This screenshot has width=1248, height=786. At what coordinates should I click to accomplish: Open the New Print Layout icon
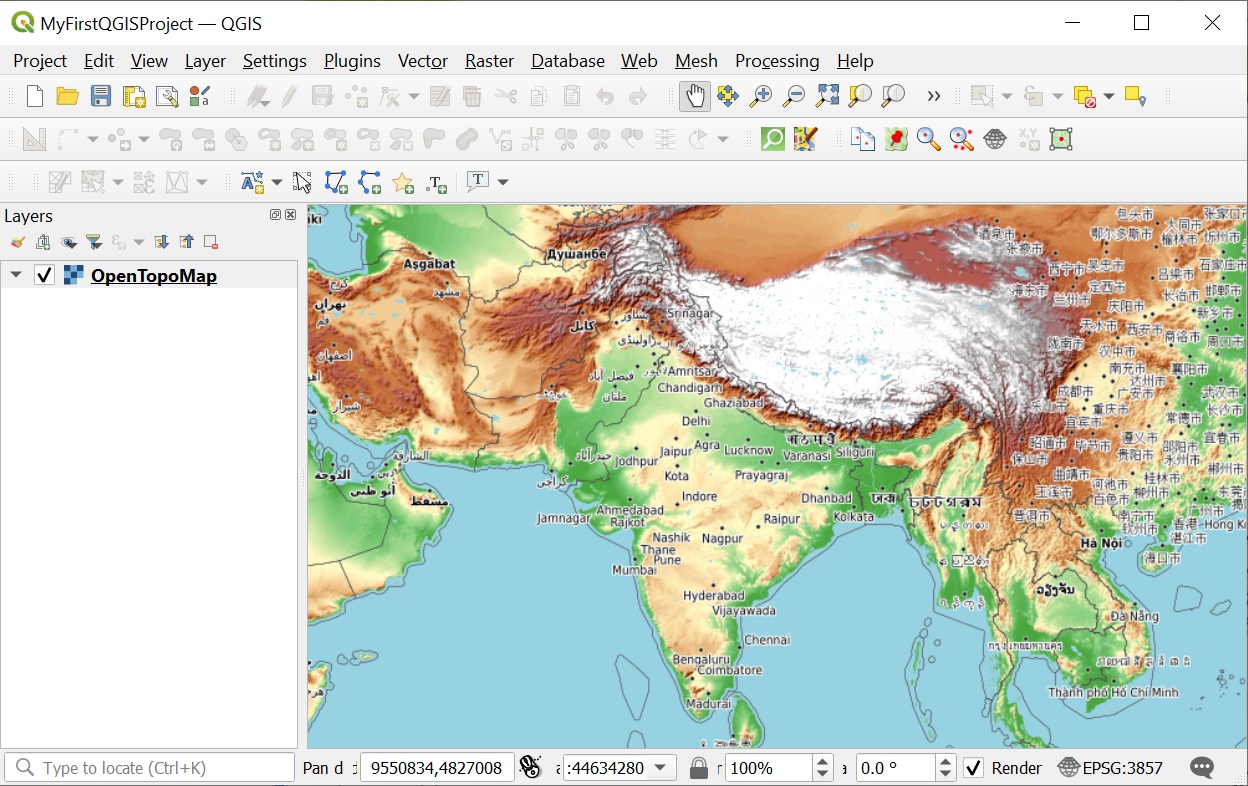click(x=134, y=96)
